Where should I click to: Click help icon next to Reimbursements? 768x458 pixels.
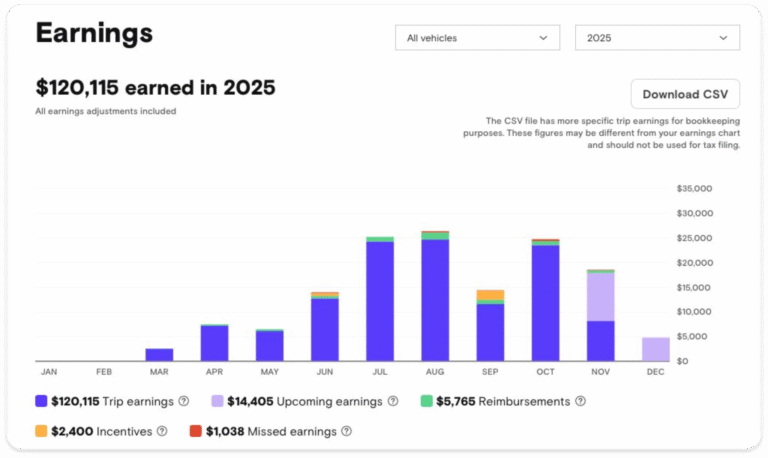tap(581, 401)
